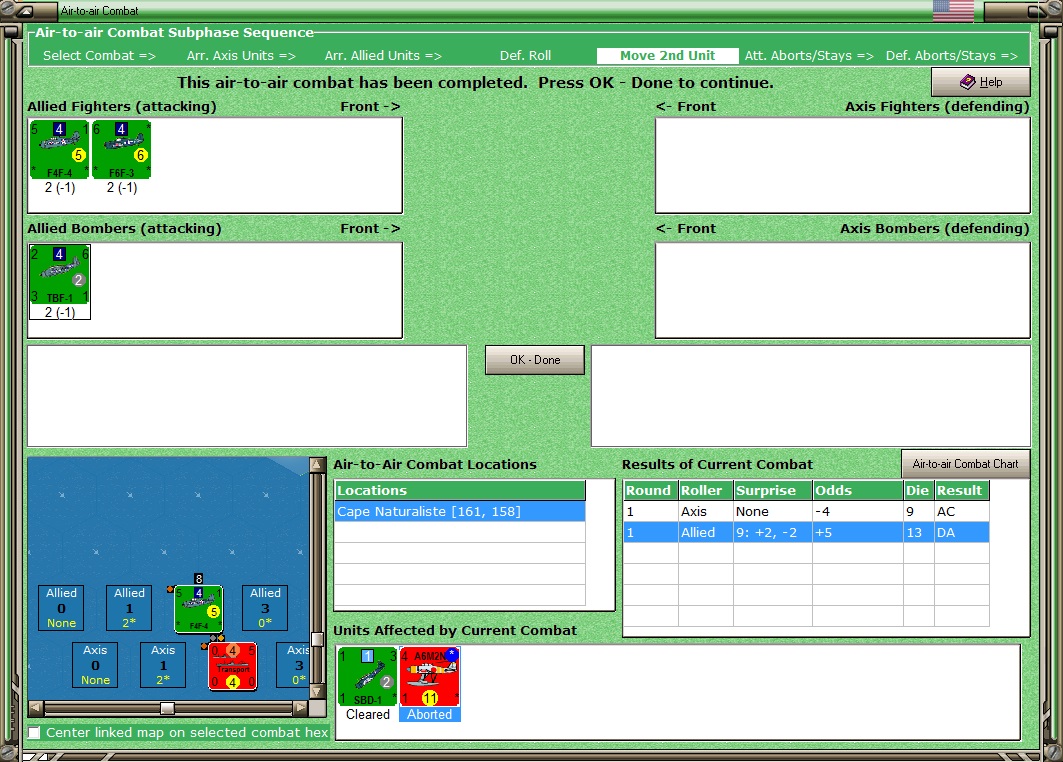The height and width of the screenshot is (762, 1063).
Task: Click the AC result cell
Action: pos(961,511)
